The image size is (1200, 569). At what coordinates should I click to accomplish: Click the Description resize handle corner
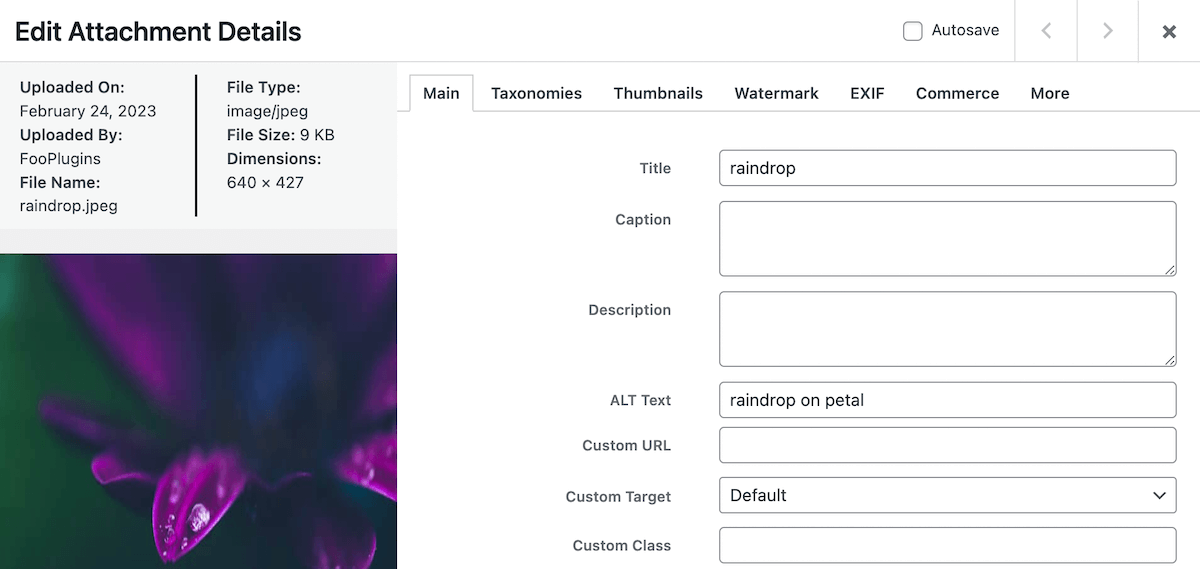click(x=1169, y=360)
